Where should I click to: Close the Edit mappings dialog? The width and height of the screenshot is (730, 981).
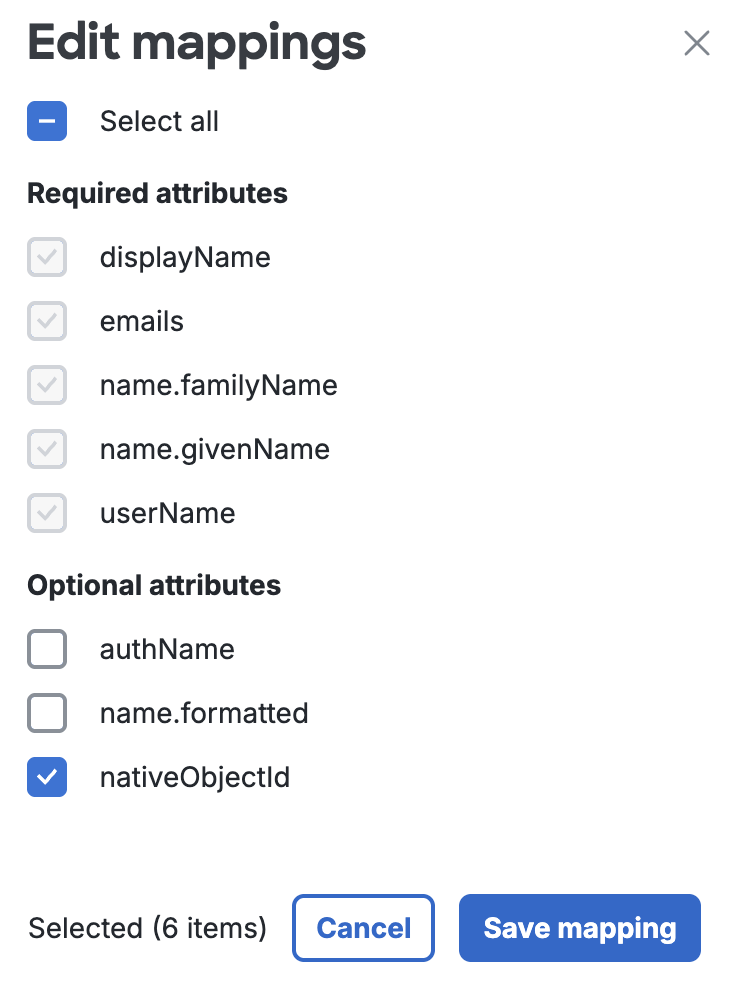click(697, 43)
